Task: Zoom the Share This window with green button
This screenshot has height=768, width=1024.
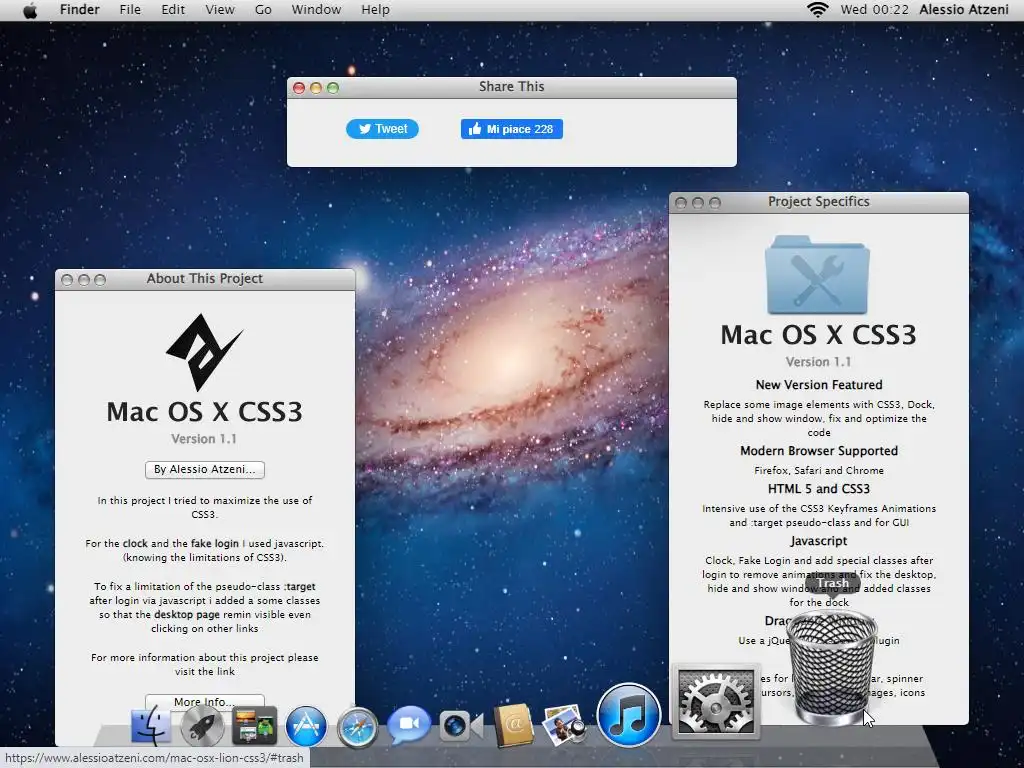Action: 333,88
